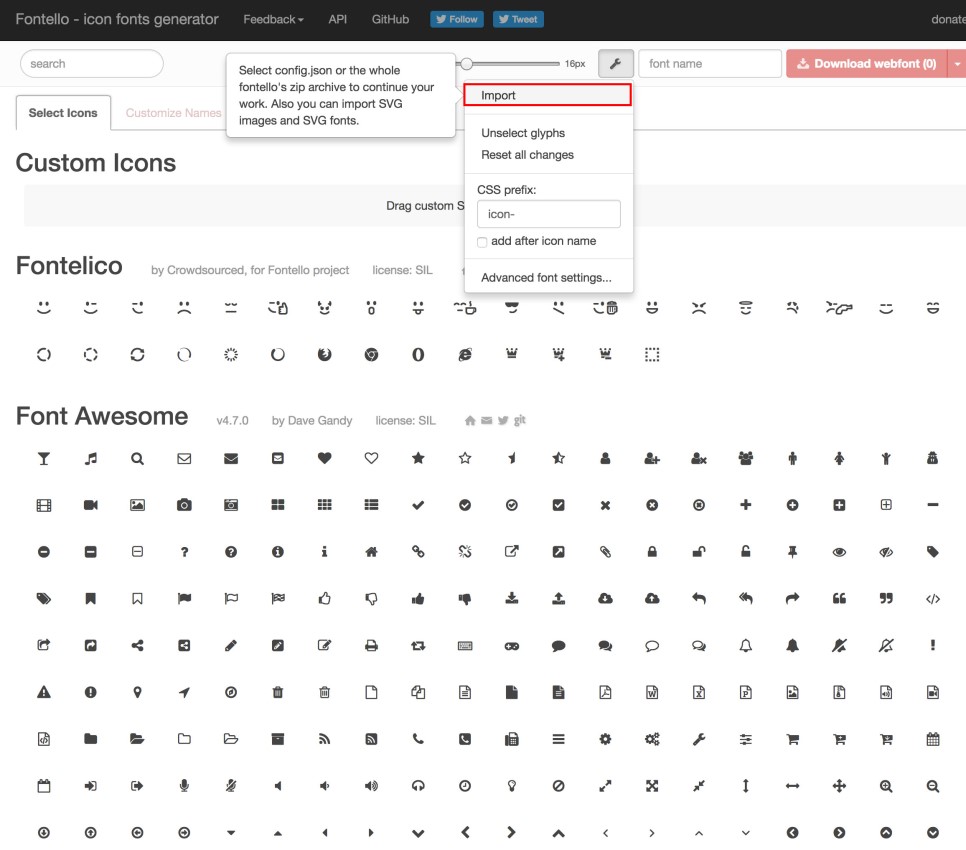
Task: Select the printer icon
Action: 371,646
